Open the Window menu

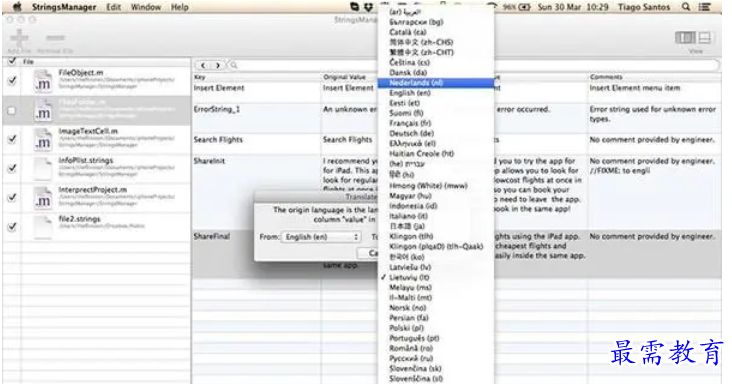pos(146,7)
